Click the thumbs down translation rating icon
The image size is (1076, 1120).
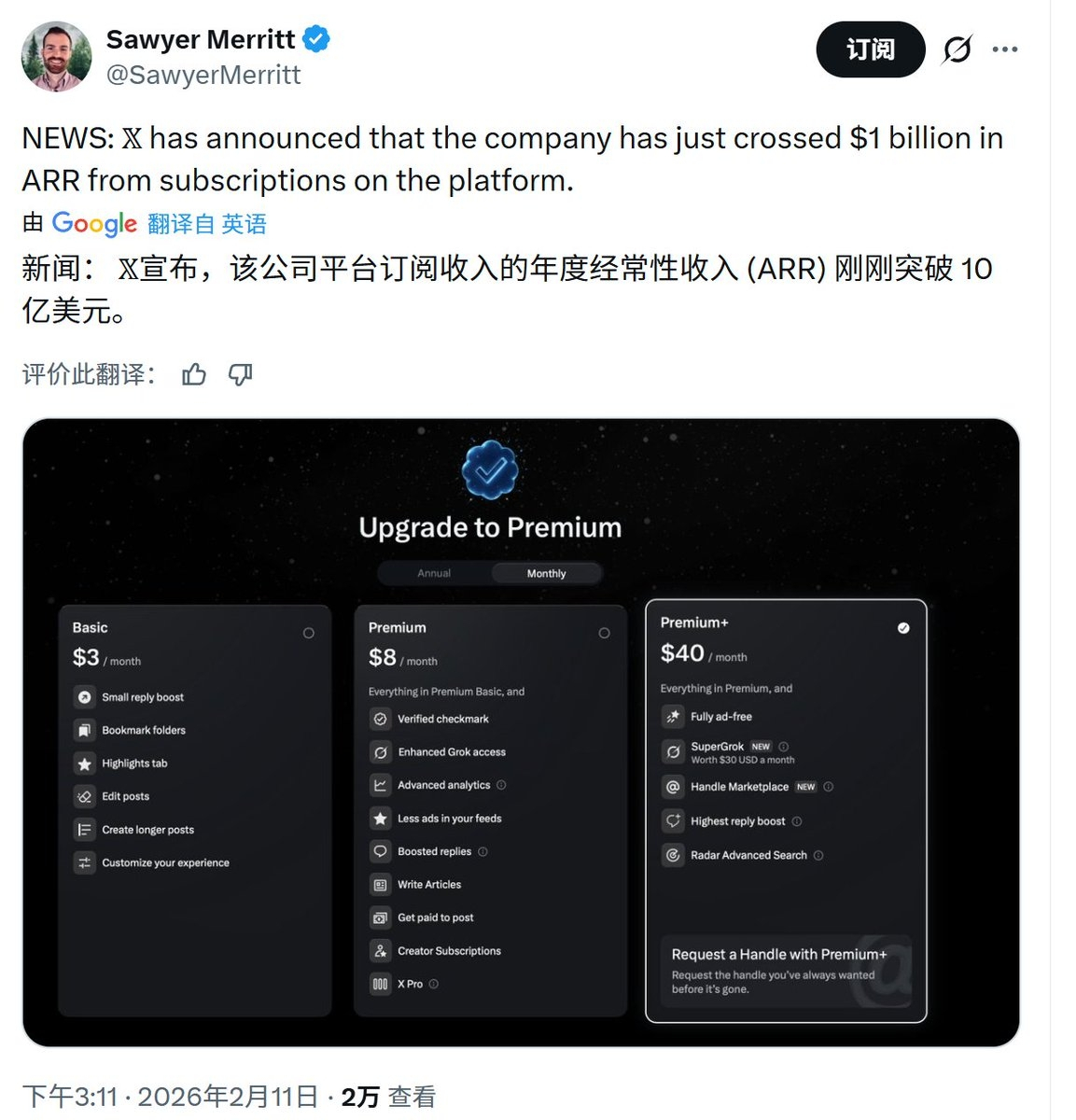241,375
